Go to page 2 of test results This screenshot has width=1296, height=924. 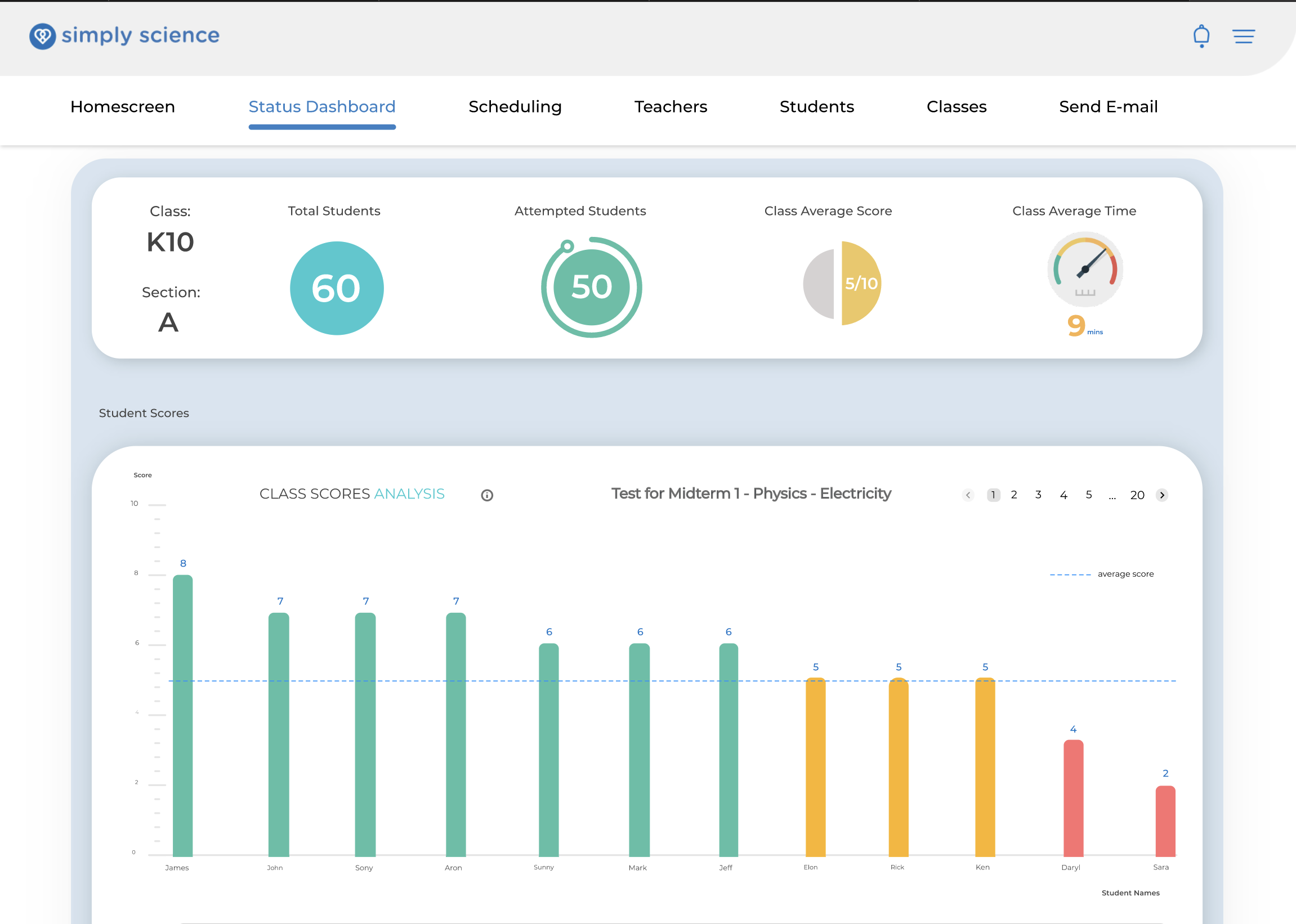coord(1014,495)
